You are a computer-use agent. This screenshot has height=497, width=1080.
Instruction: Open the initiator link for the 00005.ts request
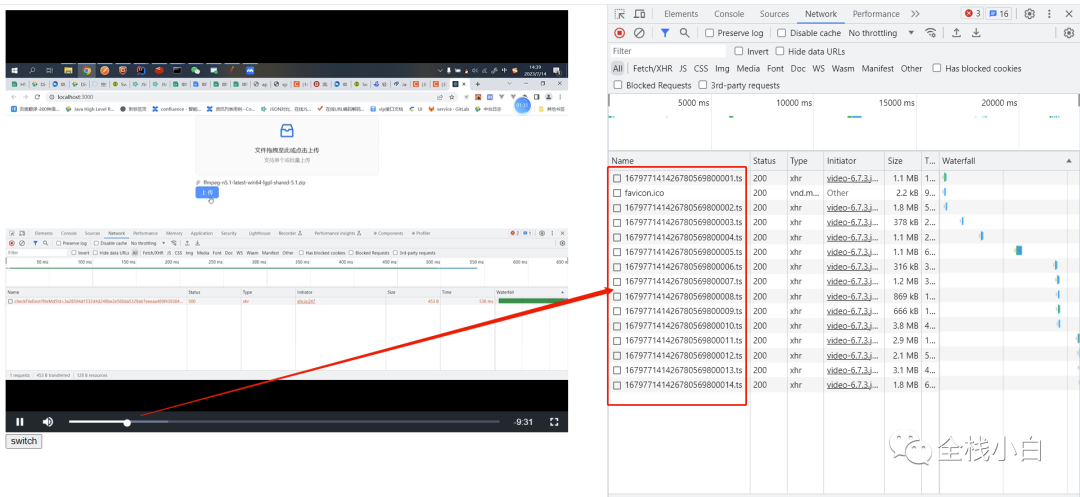click(853, 252)
